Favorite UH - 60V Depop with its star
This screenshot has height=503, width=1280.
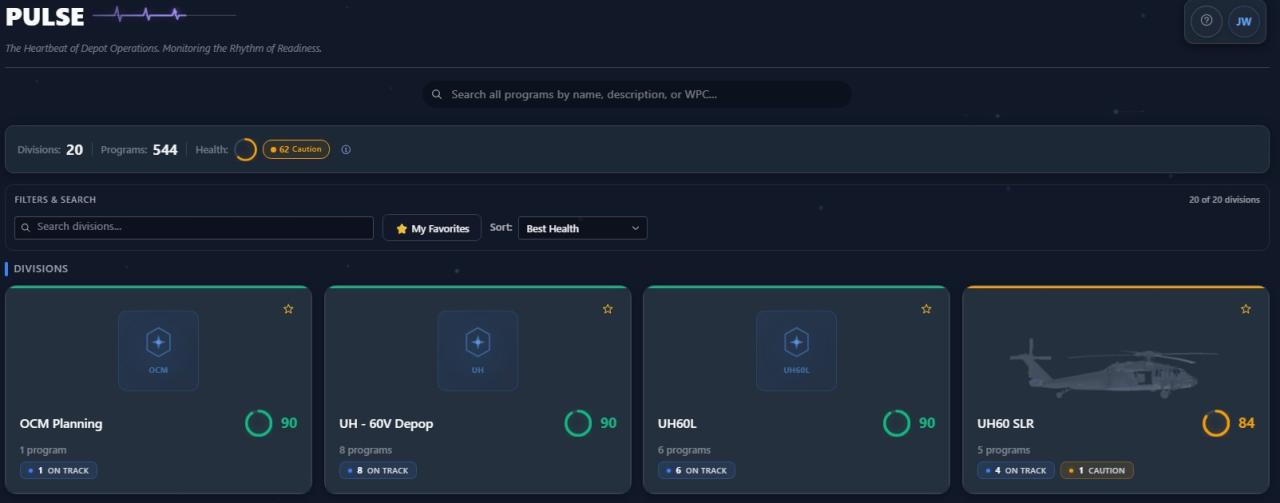click(607, 309)
